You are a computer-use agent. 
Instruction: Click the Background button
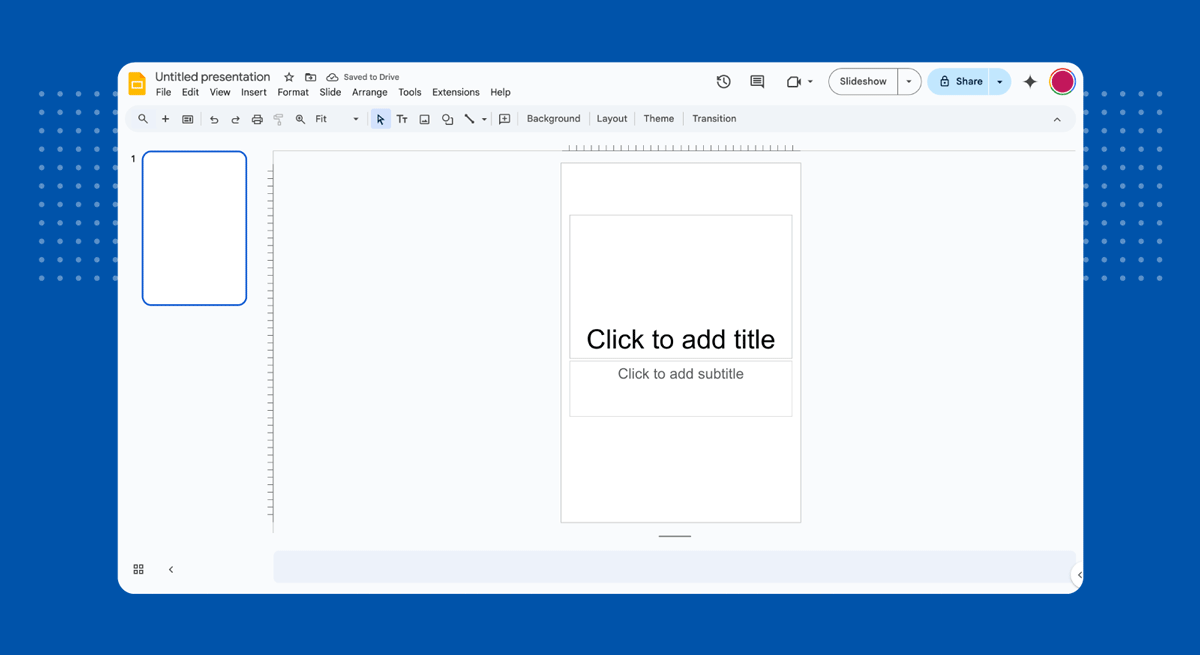tap(553, 119)
